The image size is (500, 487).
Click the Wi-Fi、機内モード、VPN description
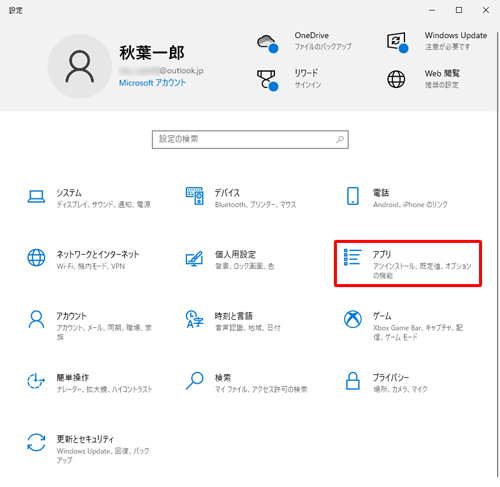91,266
